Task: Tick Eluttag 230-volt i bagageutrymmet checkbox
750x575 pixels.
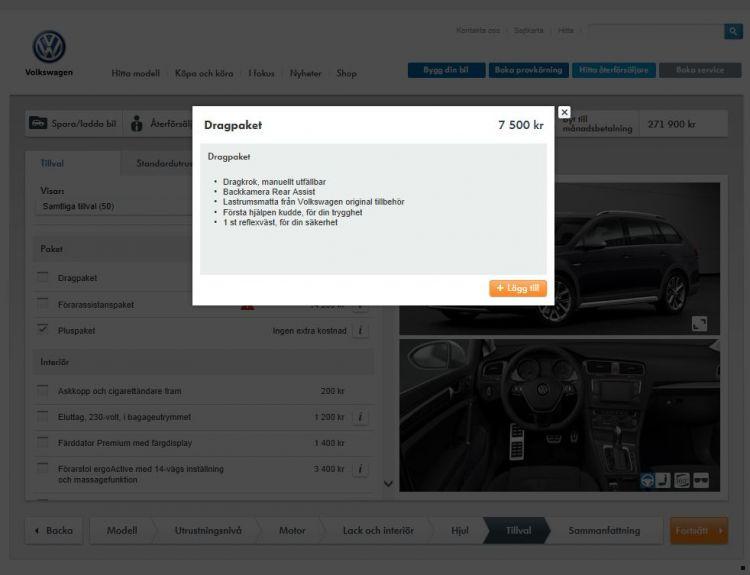Action: [x=43, y=416]
